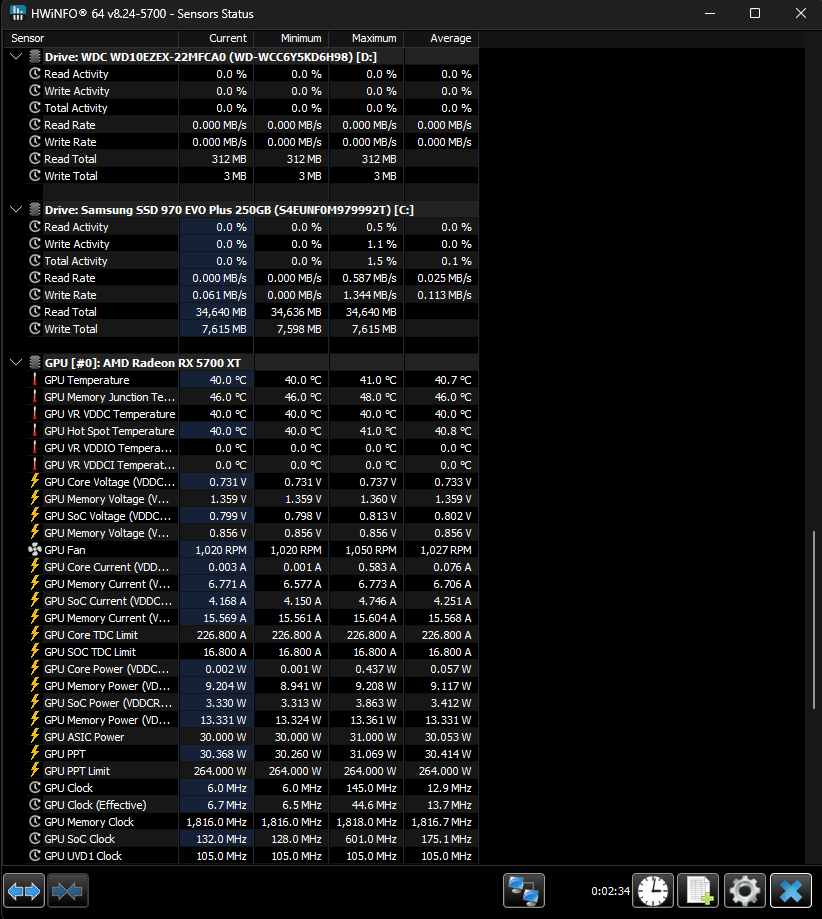Click Samsung Write Total minimum 7,598 MB
The width and height of the screenshot is (822, 919).
click(299, 329)
